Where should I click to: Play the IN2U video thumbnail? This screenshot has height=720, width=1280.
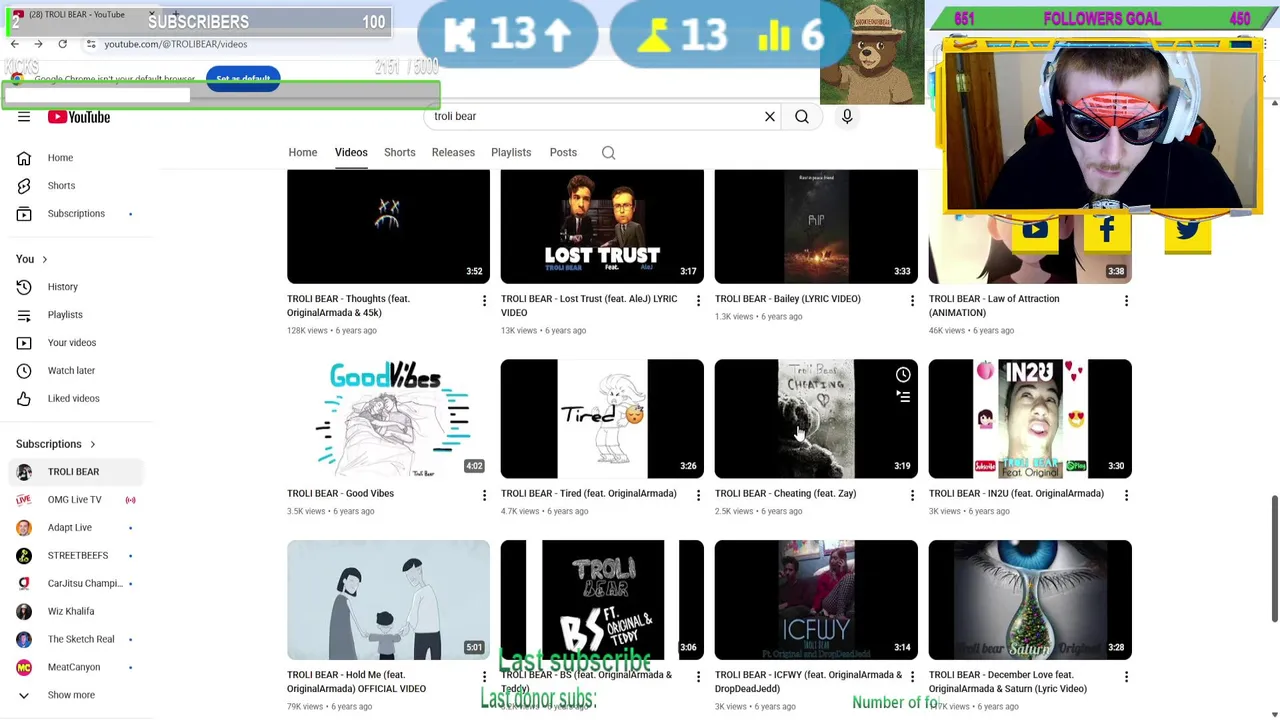(x=1030, y=419)
